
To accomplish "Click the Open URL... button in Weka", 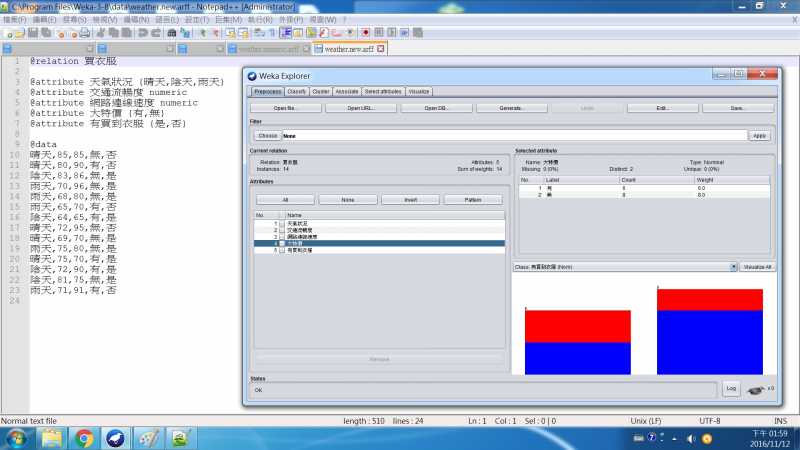I will point(361,108).
